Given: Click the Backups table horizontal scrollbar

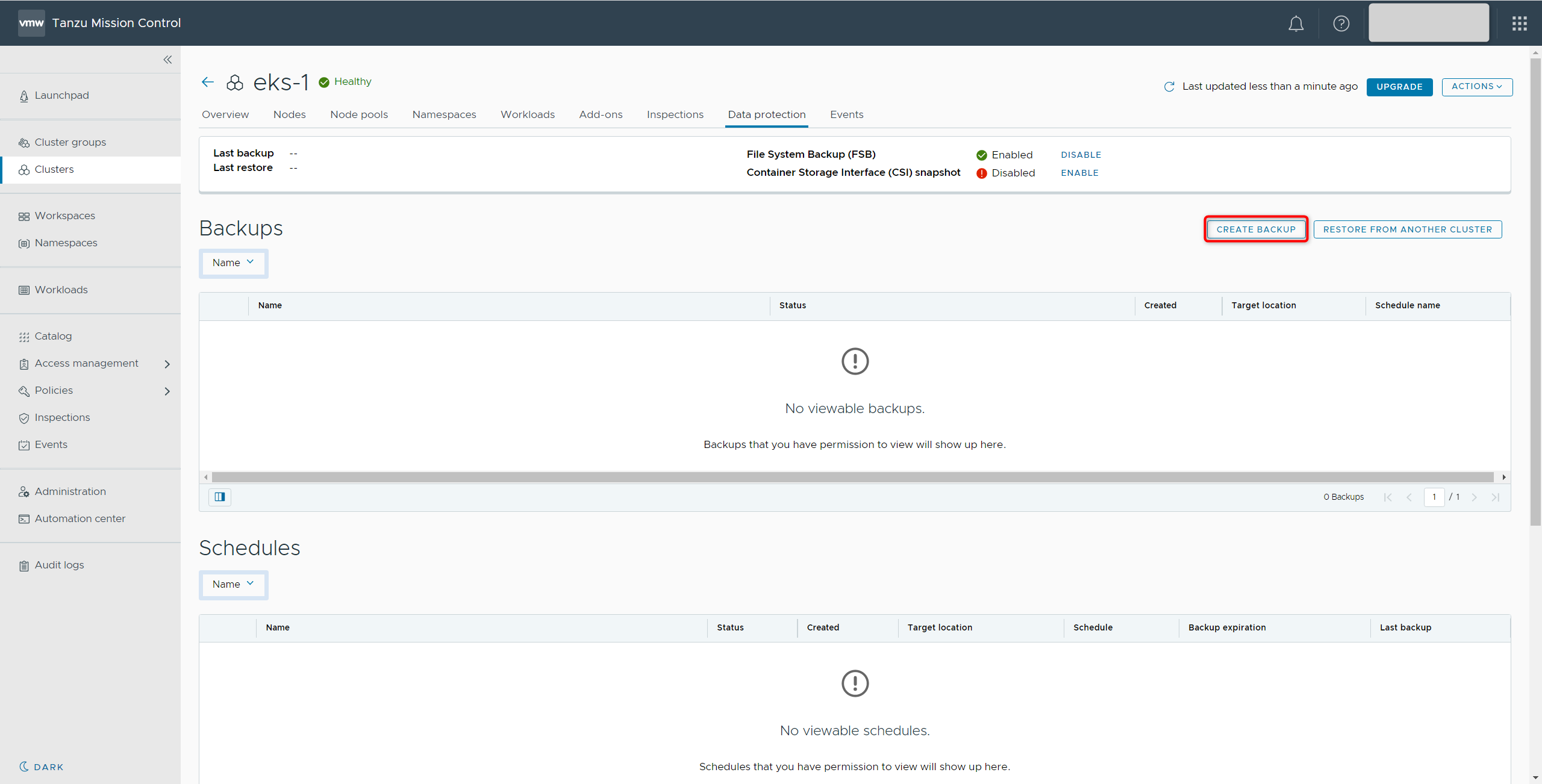Looking at the screenshot, I should [852, 478].
